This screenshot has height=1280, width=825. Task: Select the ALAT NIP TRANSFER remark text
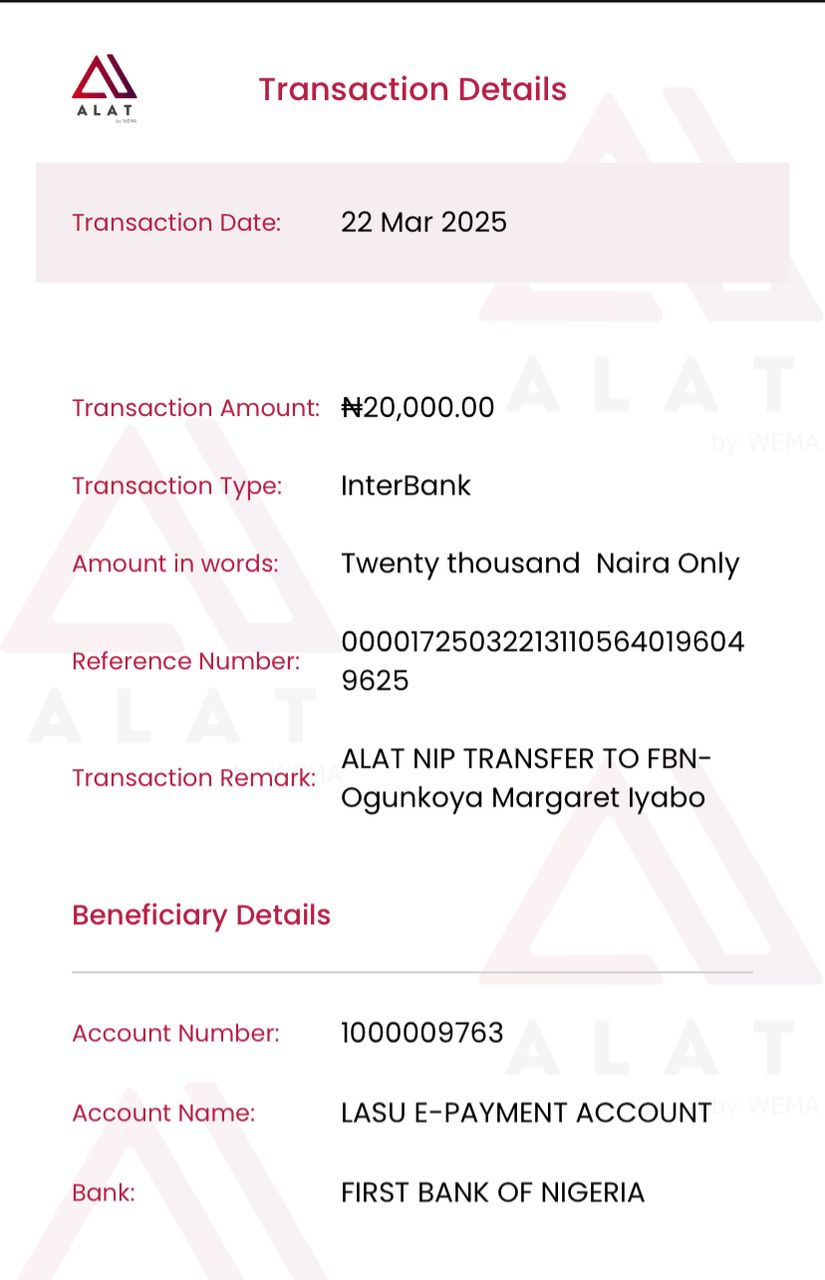(x=527, y=778)
